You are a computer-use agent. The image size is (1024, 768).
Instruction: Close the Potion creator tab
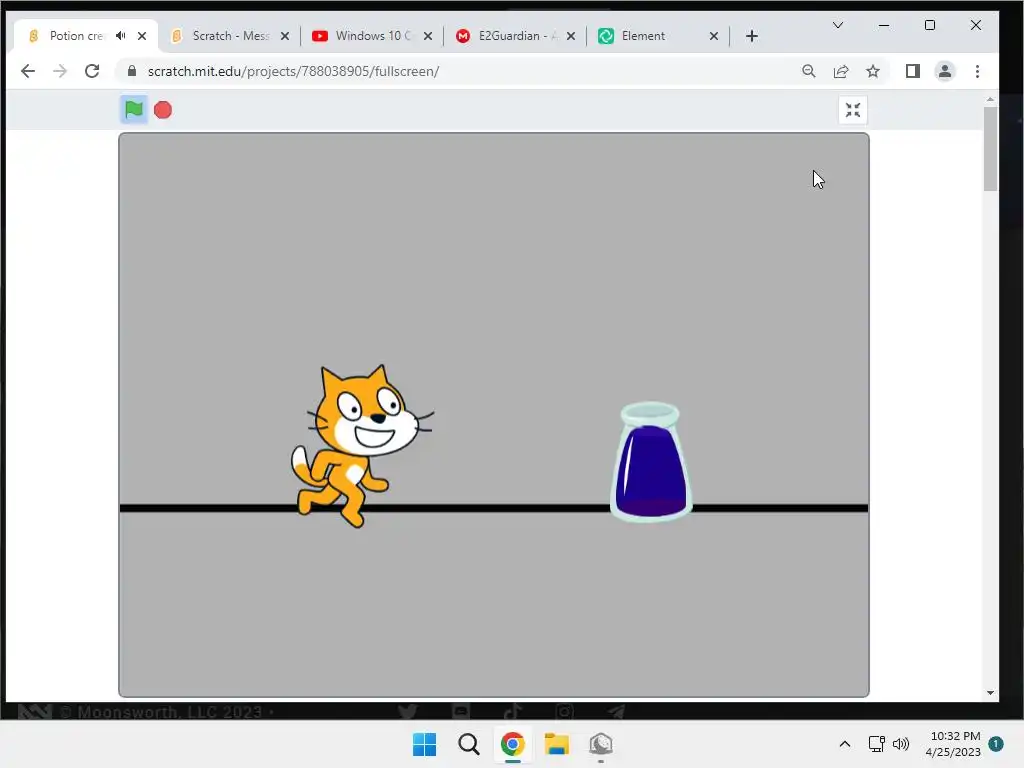tap(142, 36)
